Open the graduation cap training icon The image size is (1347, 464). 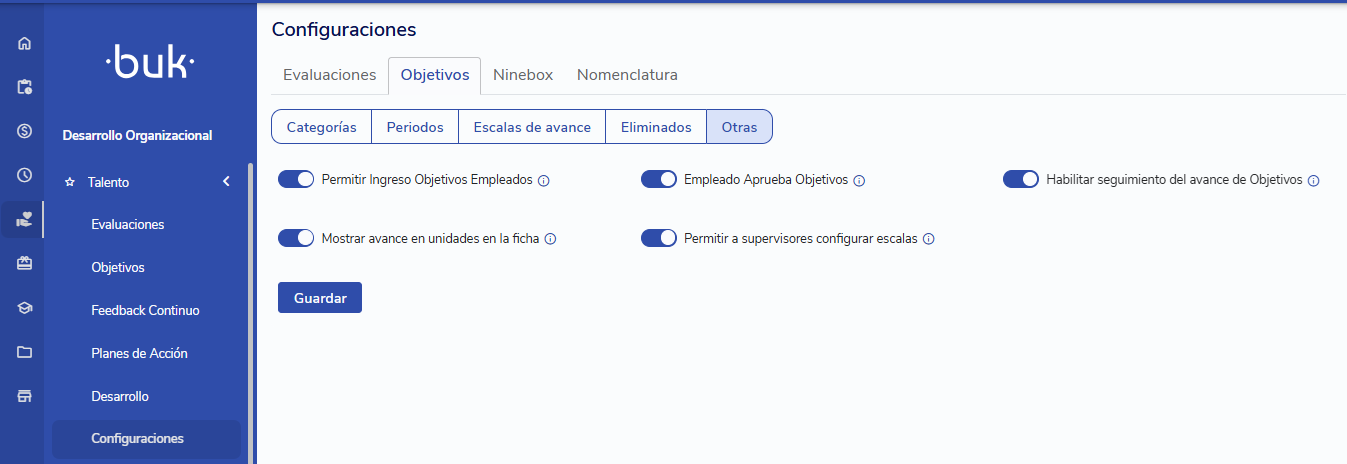tap(24, 308)
